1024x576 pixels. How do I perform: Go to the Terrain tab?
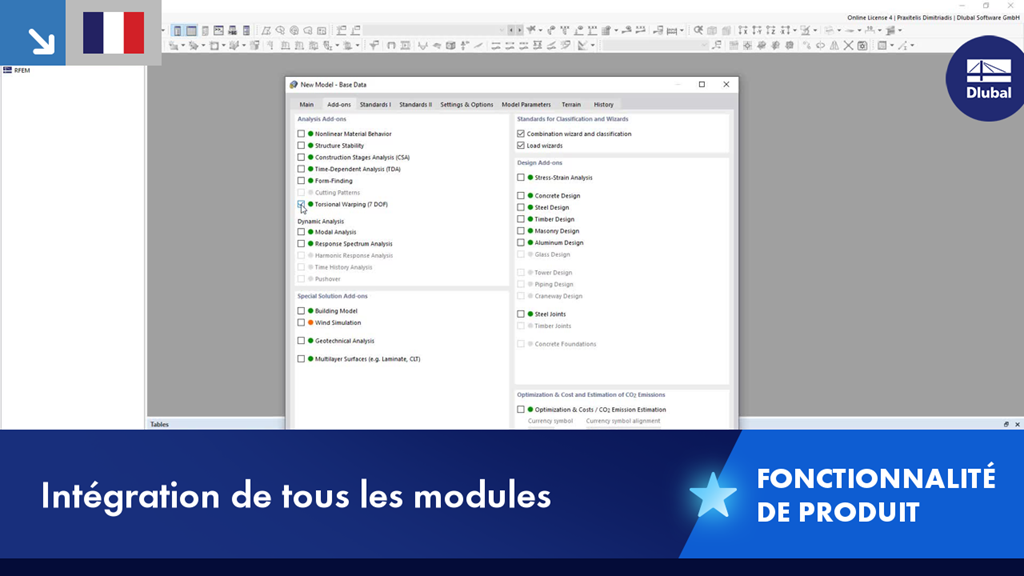click(x=571, y=104)
